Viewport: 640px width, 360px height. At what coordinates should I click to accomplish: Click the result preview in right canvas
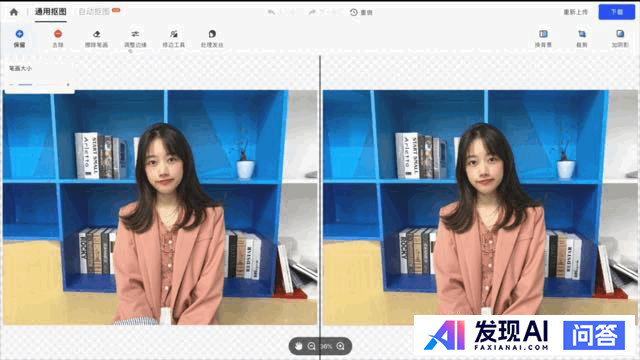coord(480,207)
